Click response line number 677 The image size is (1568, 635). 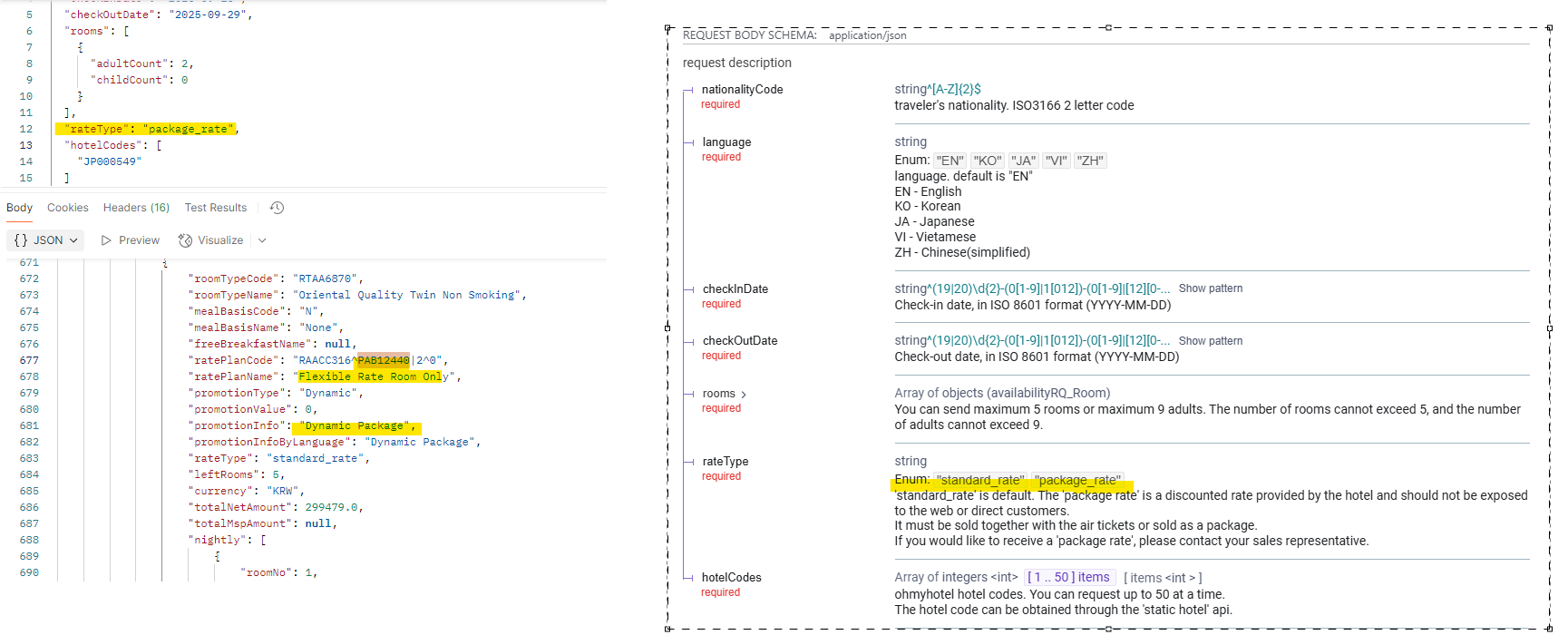tap(29, 360)
